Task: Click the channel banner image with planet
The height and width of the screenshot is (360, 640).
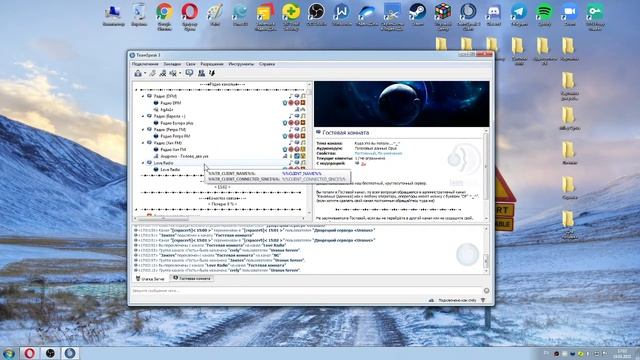Action: [401, 104]
